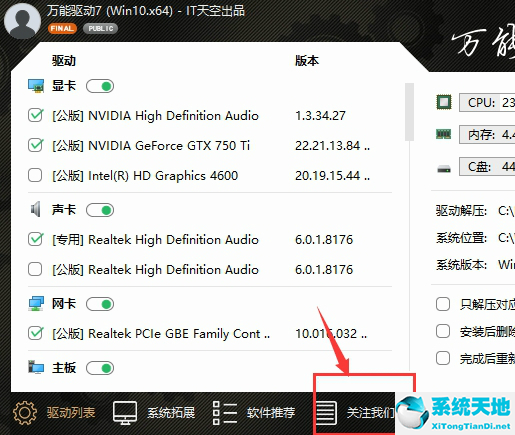
Task: Click the C drive disk icon
Action: (x=444, y=169)
